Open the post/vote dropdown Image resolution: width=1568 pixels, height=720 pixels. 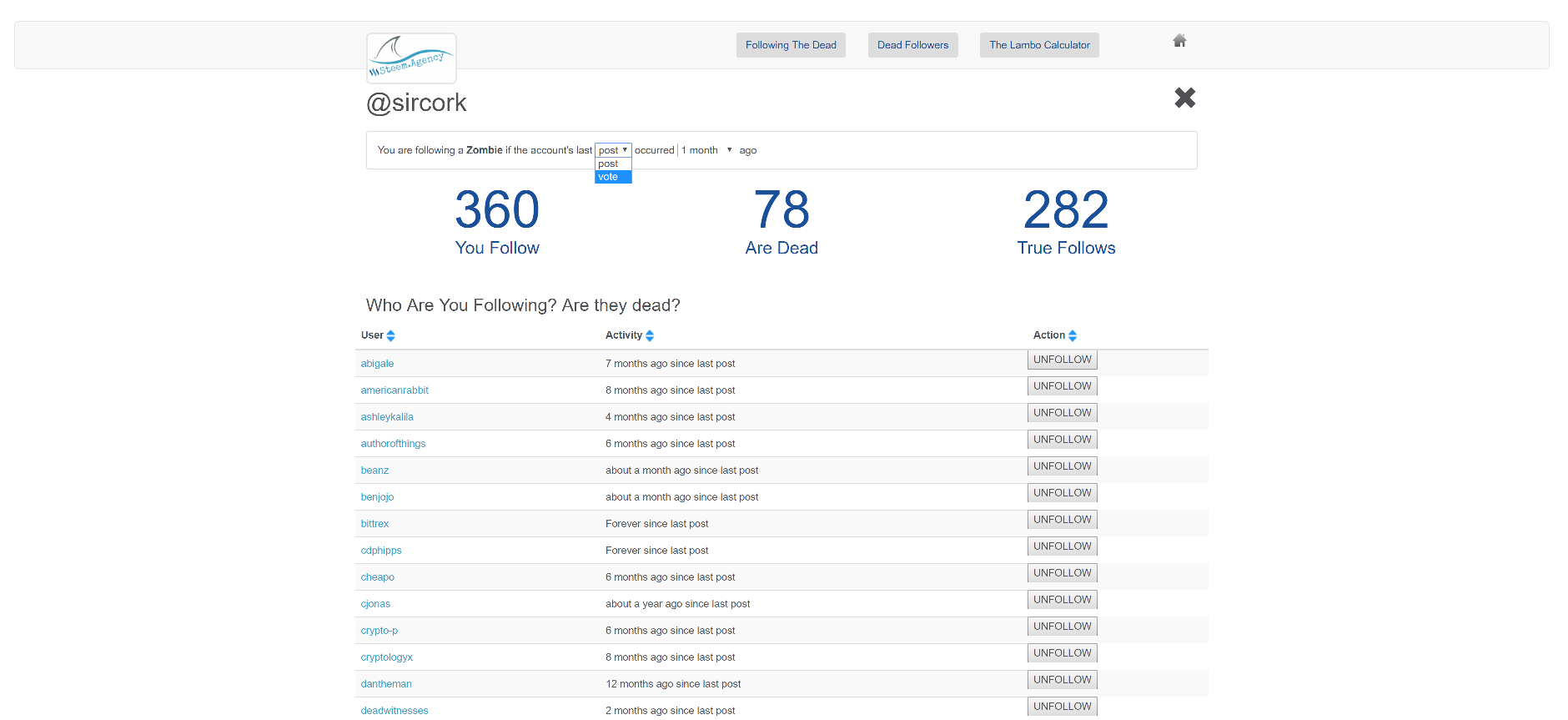613,150
